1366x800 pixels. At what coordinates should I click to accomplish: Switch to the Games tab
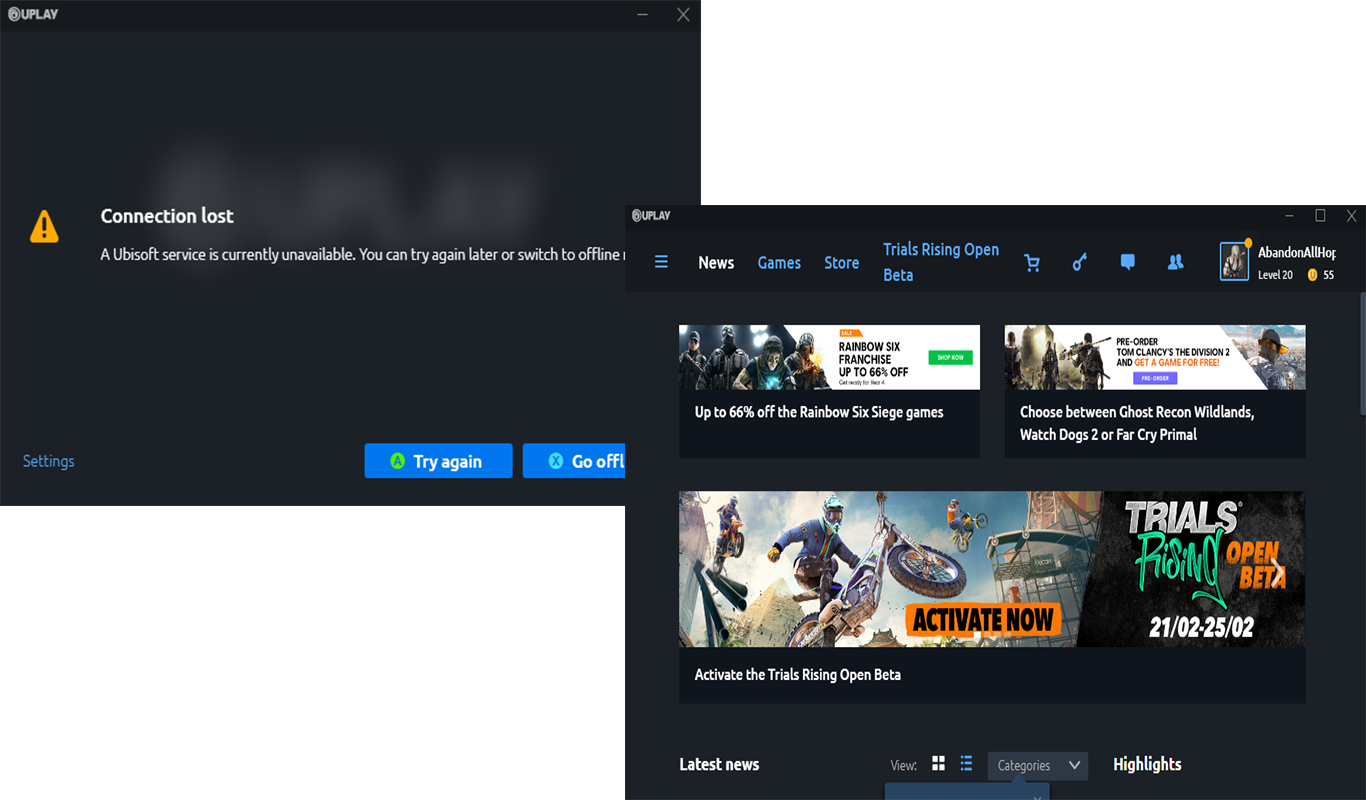coord(779,263)
